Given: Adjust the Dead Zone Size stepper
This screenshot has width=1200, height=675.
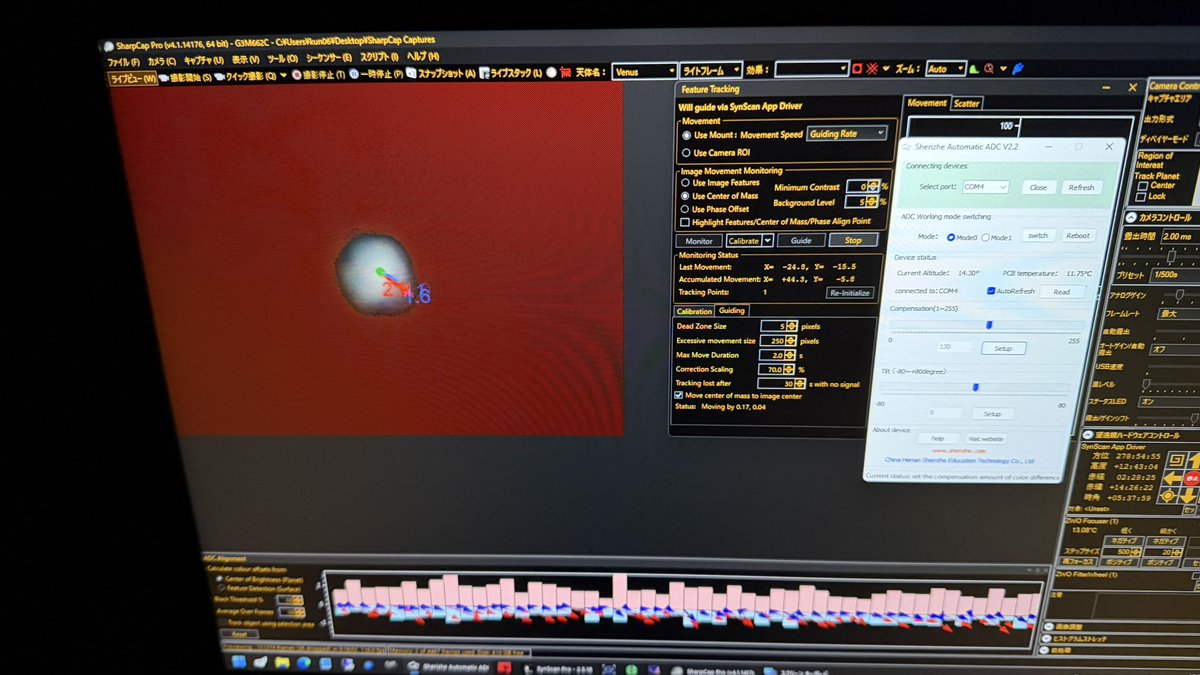Looking at the screenshot, I should tap(791, 326).
